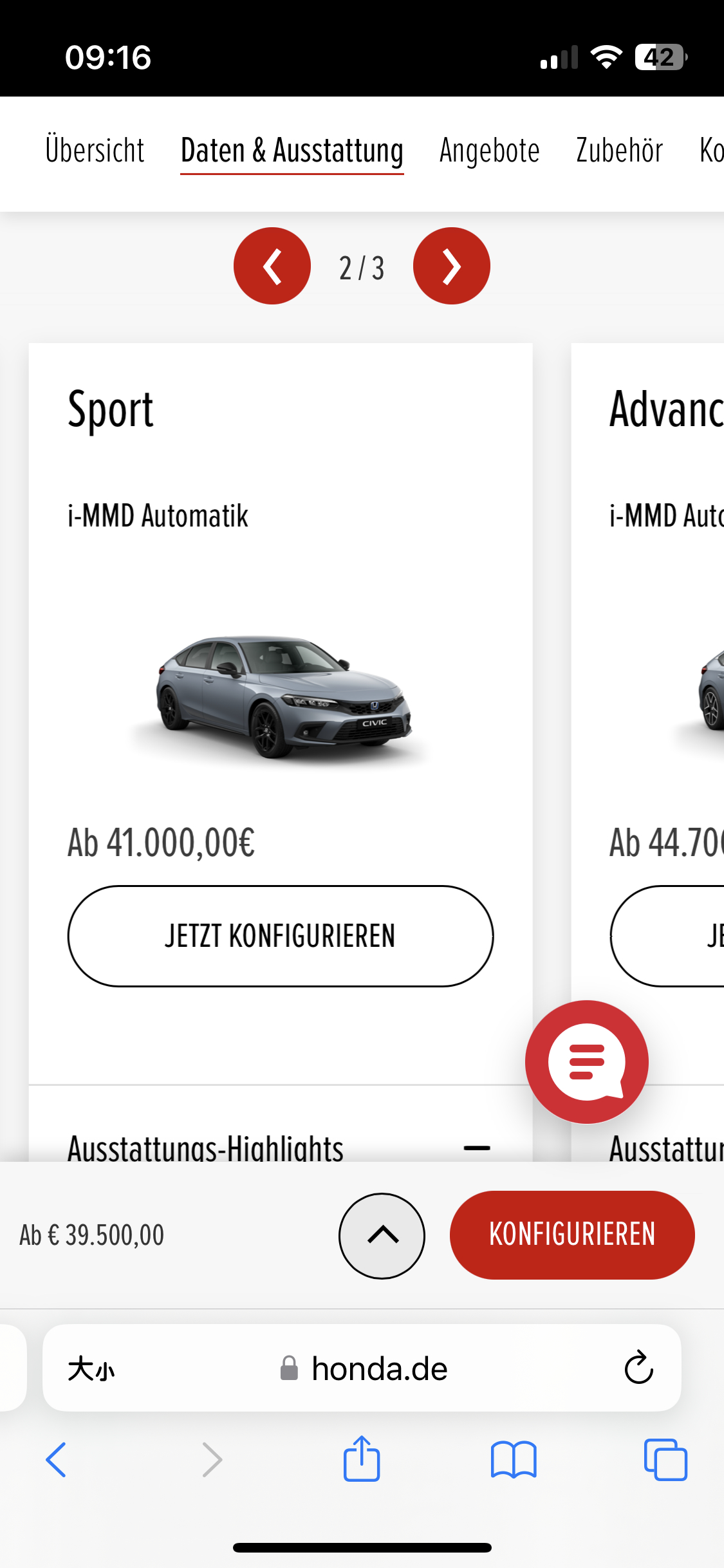
Task: Reload the honda.de page
Action: coord(639,1367)
